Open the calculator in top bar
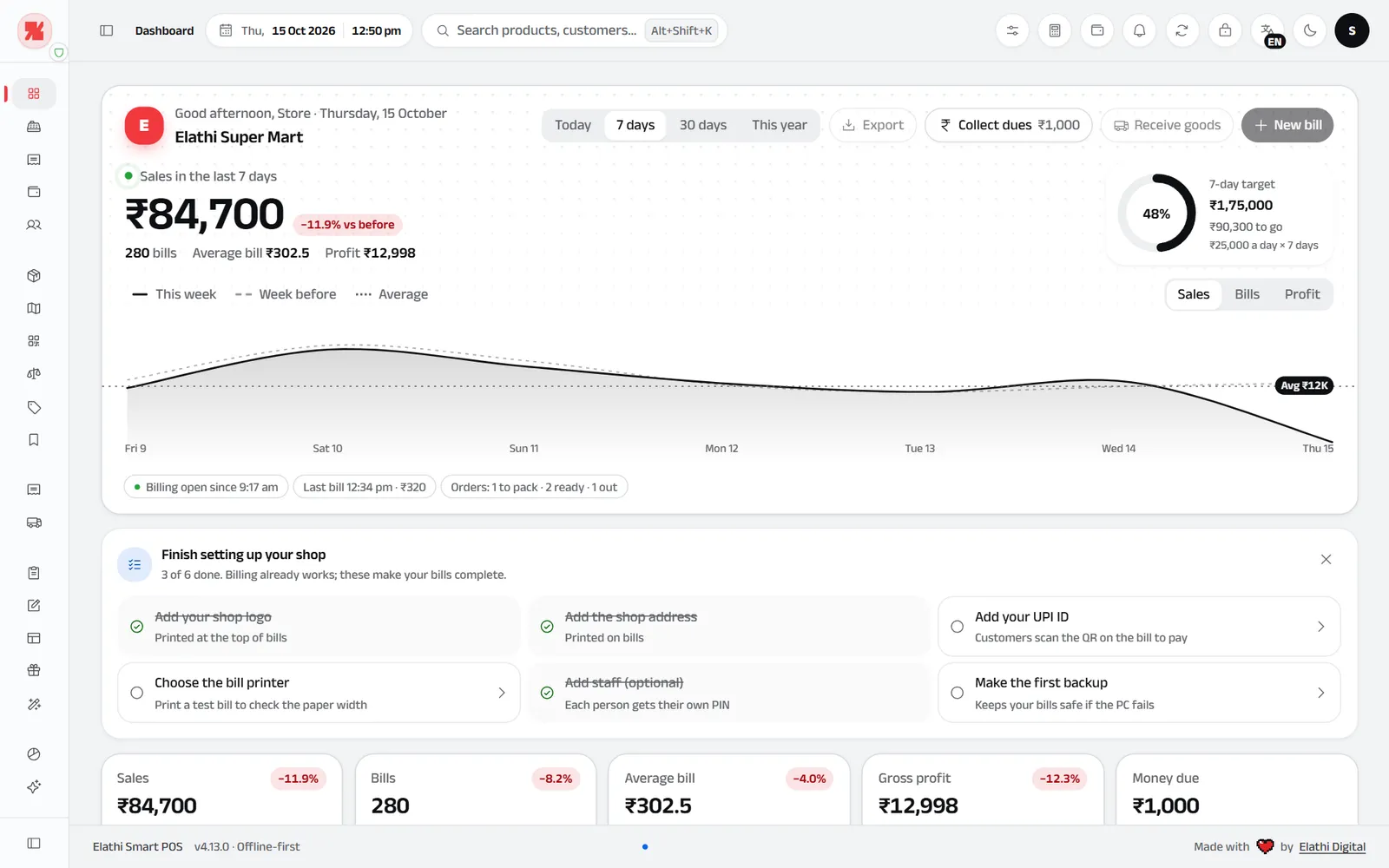 point(1055,30)
